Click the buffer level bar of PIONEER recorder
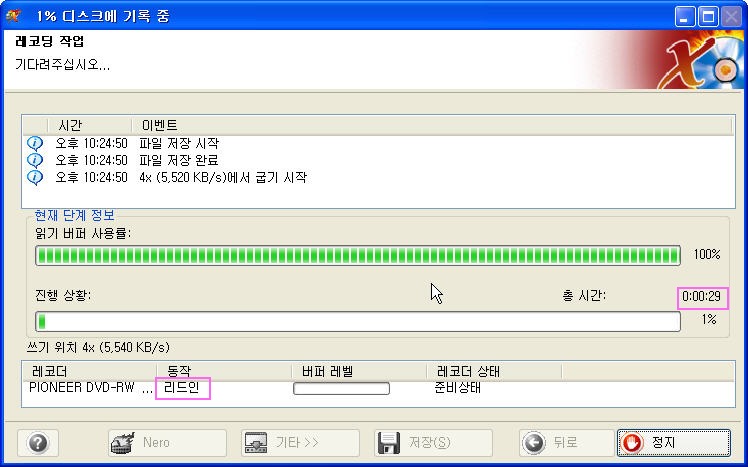Image resolution: width=748 pixels, height=467 pixels. pyautogui.click(x=342, y=388)
